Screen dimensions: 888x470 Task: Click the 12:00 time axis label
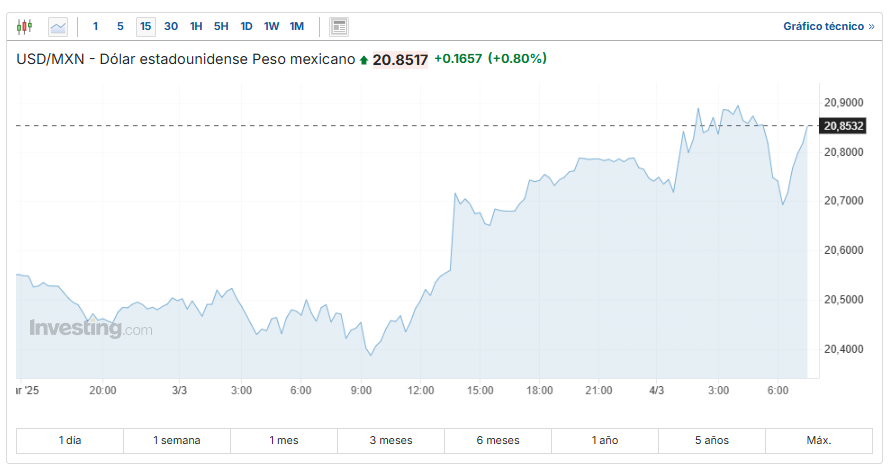coord(420,390)
